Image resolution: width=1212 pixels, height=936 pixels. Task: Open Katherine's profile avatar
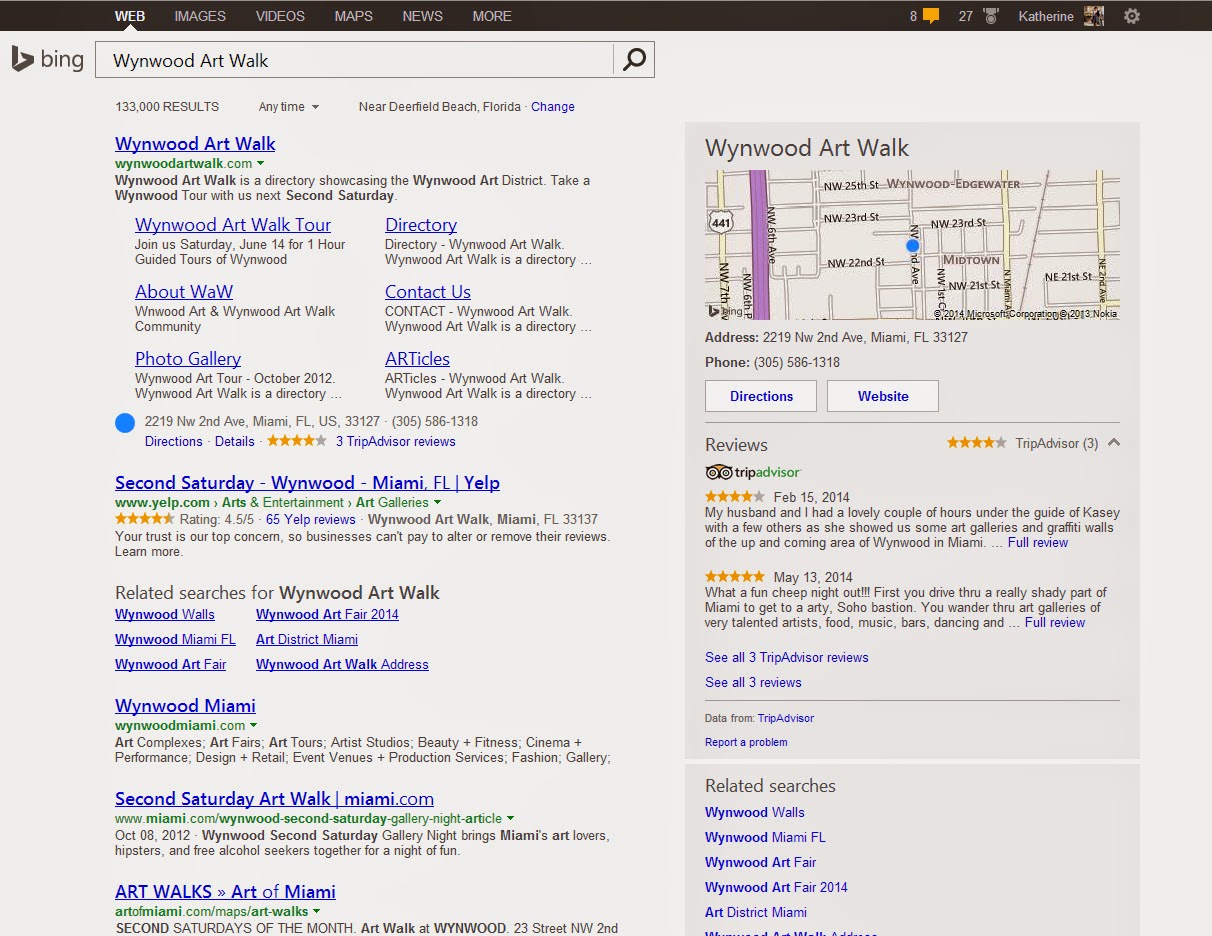(x=1094, y=16)
